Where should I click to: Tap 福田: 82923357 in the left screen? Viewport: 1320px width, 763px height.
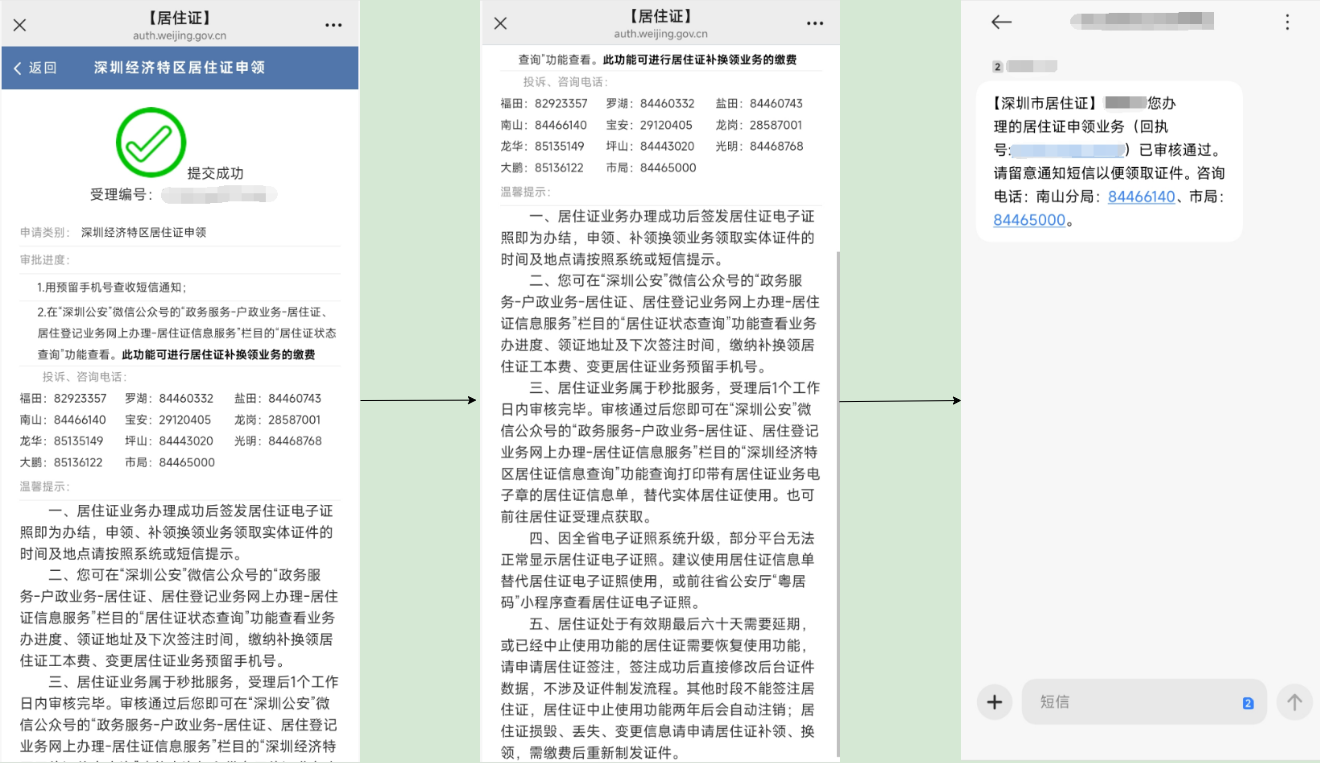coord(63,398)
